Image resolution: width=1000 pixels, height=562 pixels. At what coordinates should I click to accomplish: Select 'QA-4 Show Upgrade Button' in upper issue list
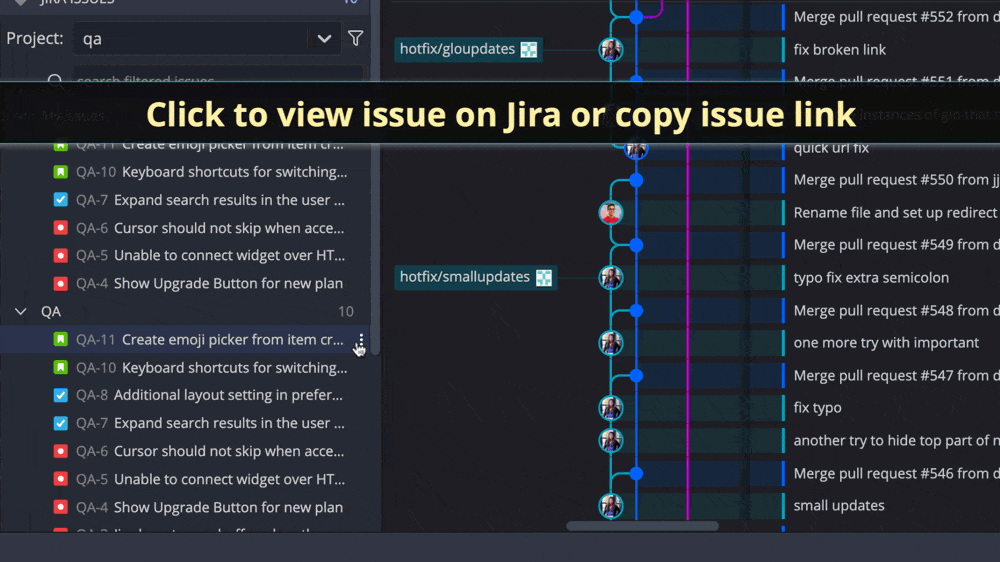[x=209, y=283]
